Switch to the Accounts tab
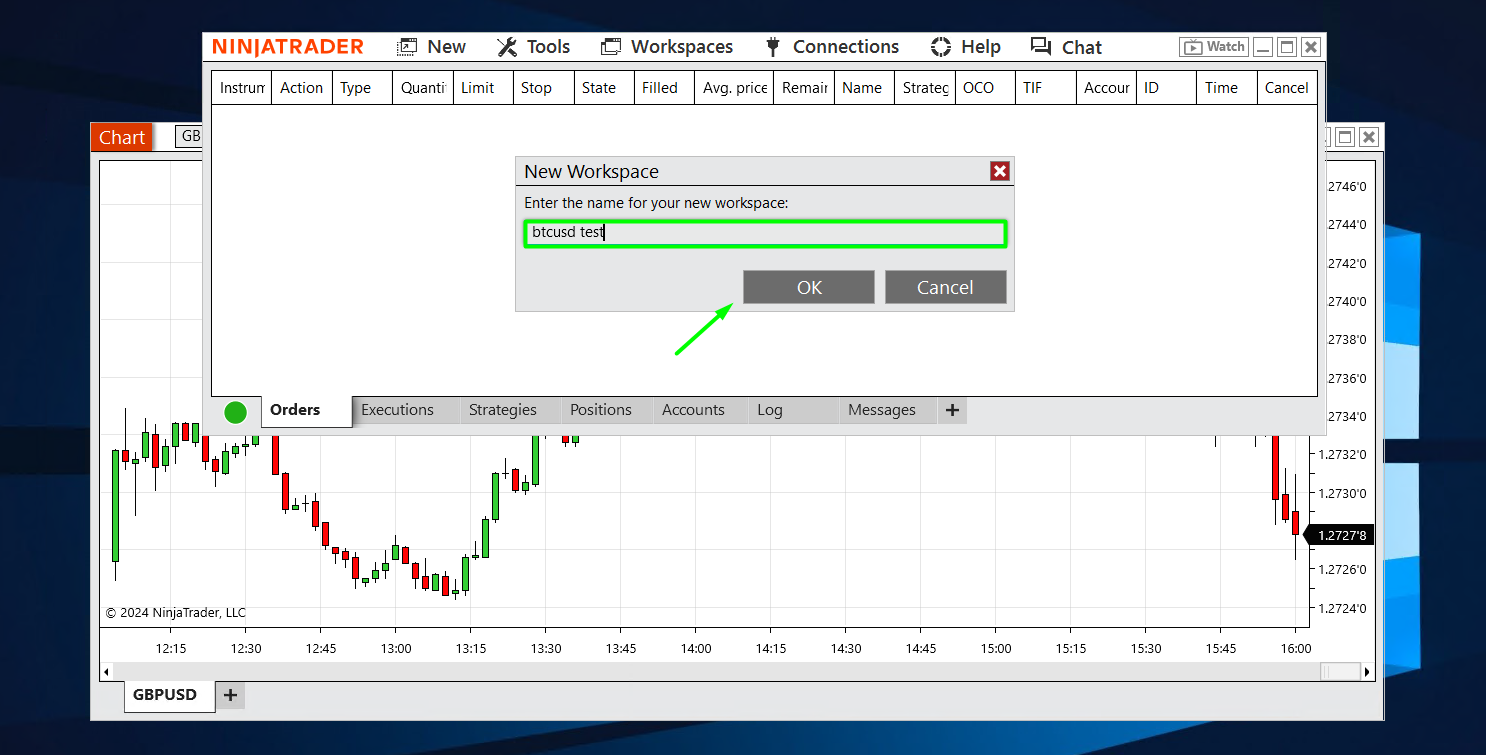This screenshot has height=755, width=1486. (693, 410)
